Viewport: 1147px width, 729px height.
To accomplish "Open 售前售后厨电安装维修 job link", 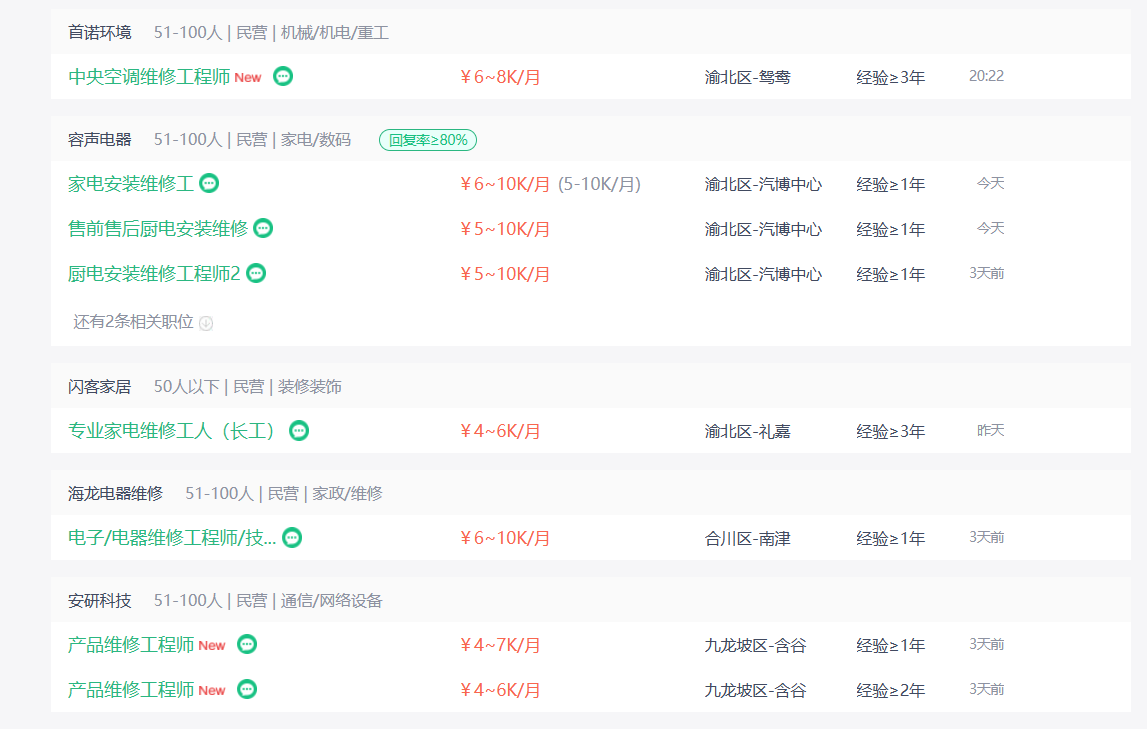I will tap(157, 229).
